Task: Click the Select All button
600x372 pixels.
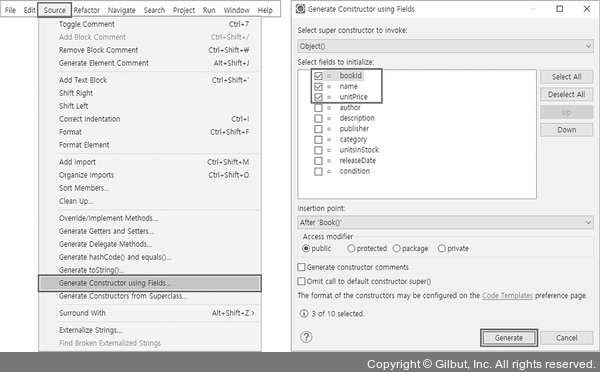Action: (566, 77)
